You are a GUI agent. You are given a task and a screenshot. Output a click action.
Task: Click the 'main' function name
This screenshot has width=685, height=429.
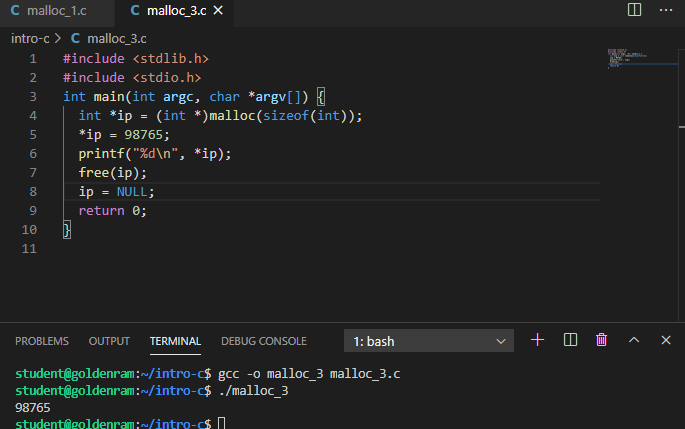(x=109, y=97)
